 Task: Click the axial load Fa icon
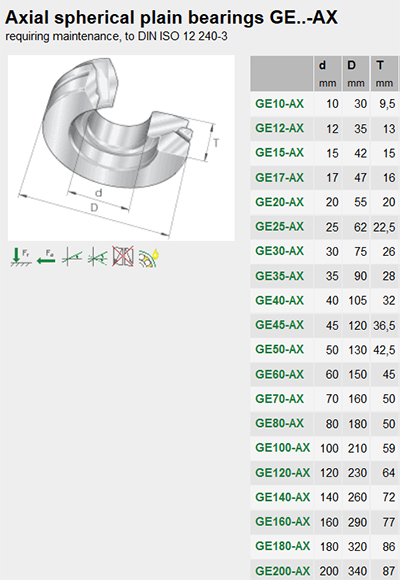(x=46, y=257)
